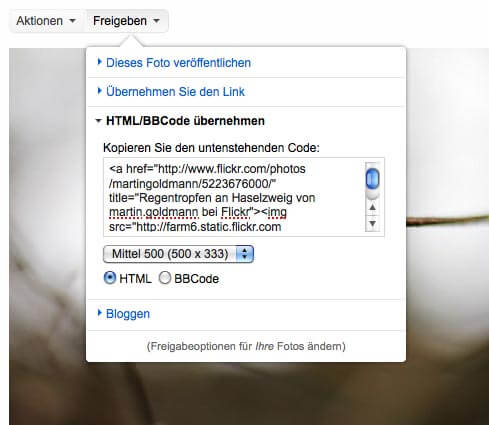Select the BBCode radio button
489x425 pixels.
(x=165, y=278)
